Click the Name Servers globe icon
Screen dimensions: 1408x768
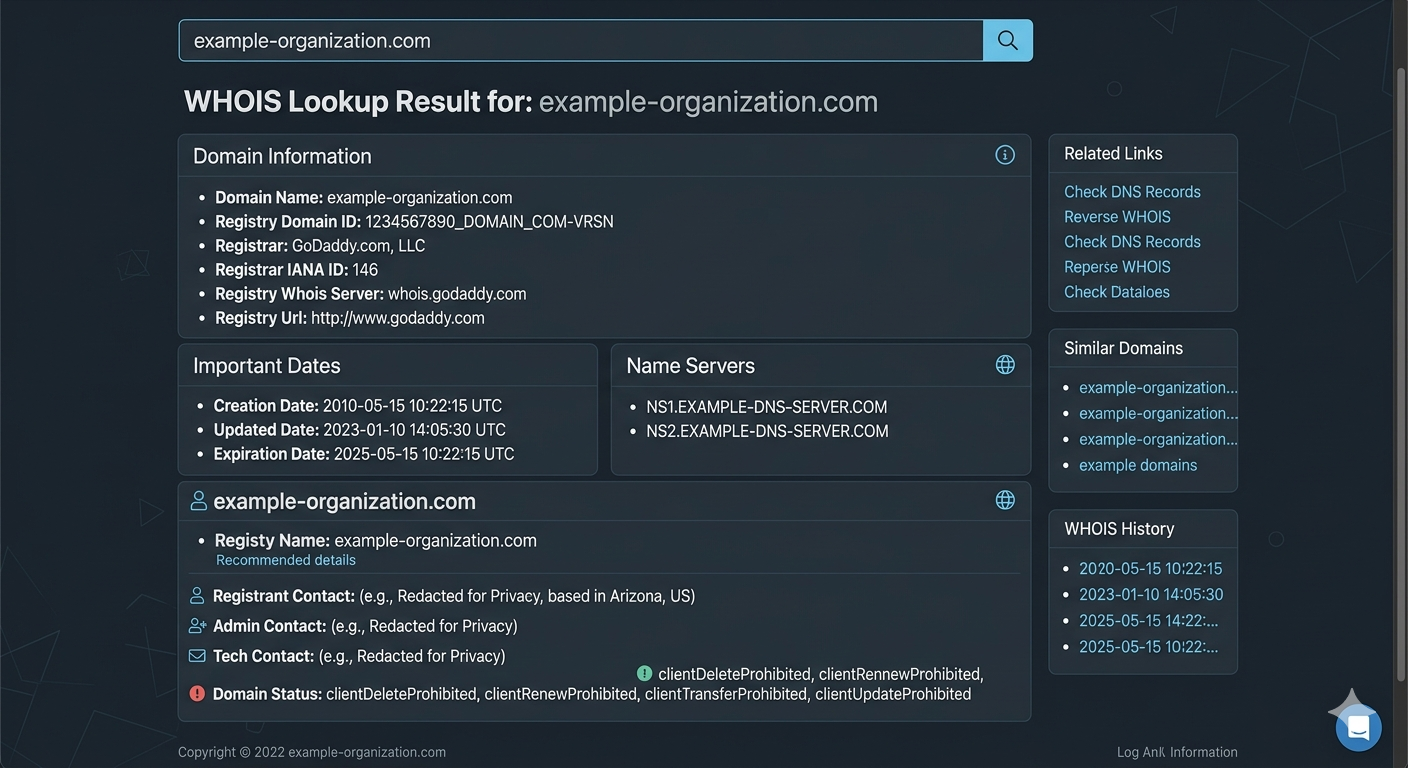click(1005, 365)
